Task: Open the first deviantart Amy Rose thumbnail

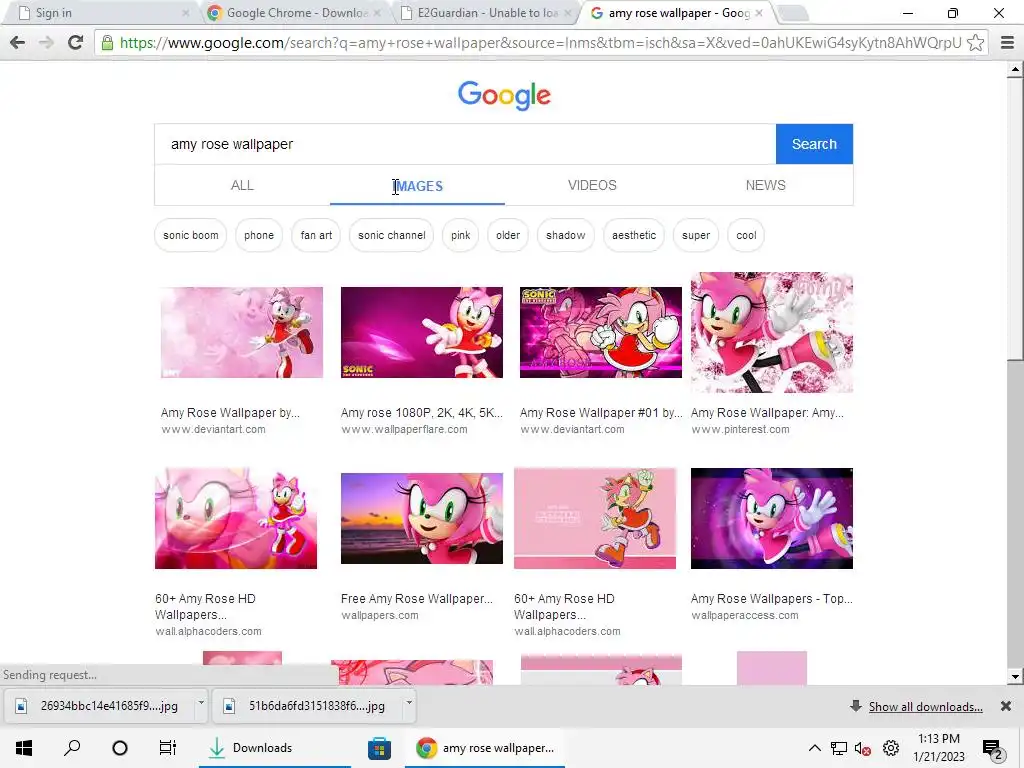Action: [x=242, y=332]
